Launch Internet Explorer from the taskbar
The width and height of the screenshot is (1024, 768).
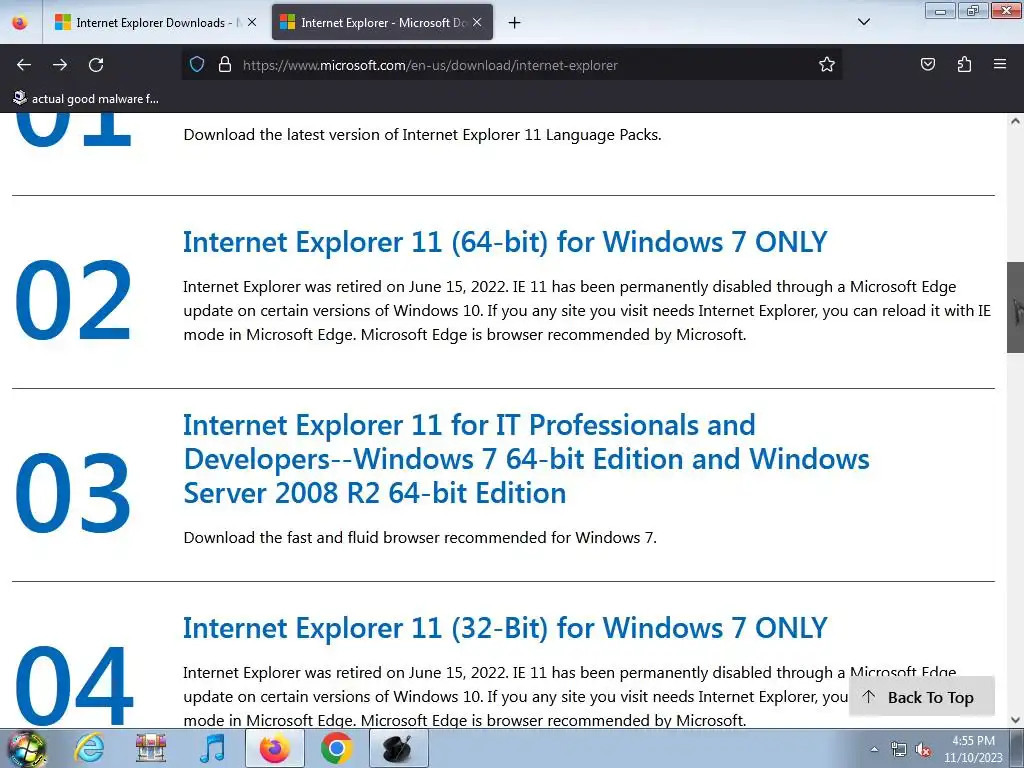pyautogui.click(x=89, y=748)
